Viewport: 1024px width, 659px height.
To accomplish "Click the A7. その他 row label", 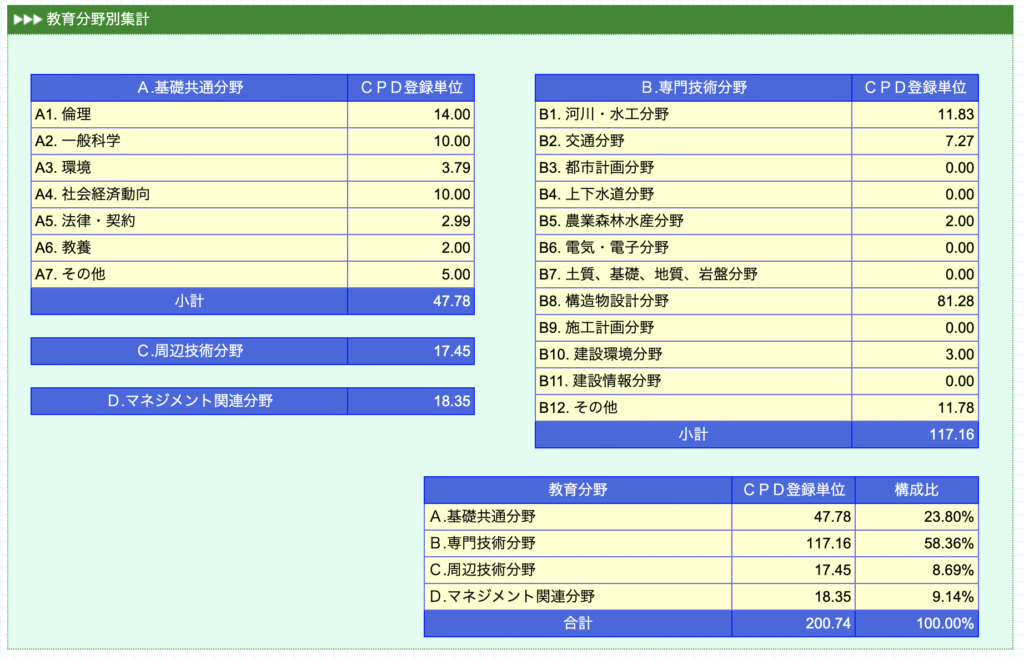I will pos(70,274).
